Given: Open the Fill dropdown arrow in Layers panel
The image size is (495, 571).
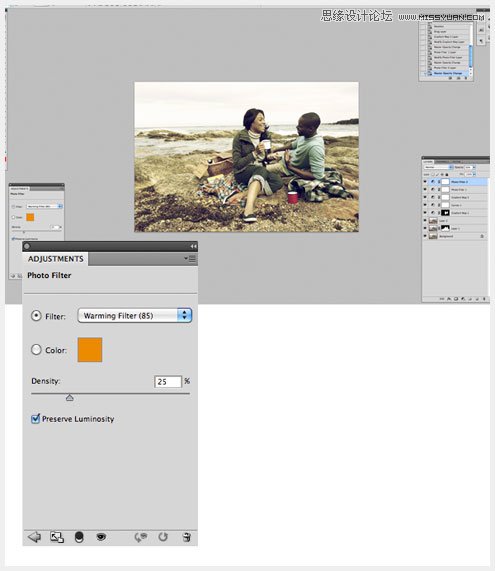Looking at the screenshot, I should pyautogui.click(x=475, y=174).
